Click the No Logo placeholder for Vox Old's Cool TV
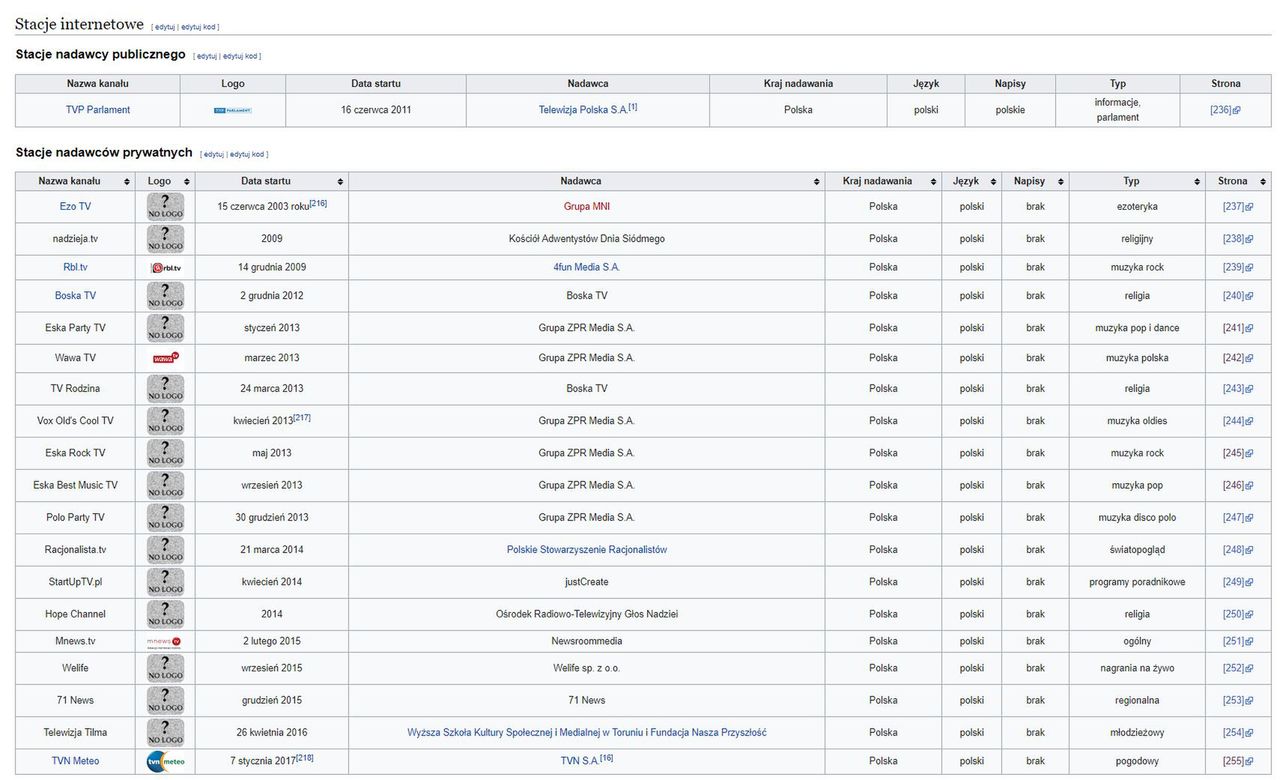 click(x=165, y=421)
